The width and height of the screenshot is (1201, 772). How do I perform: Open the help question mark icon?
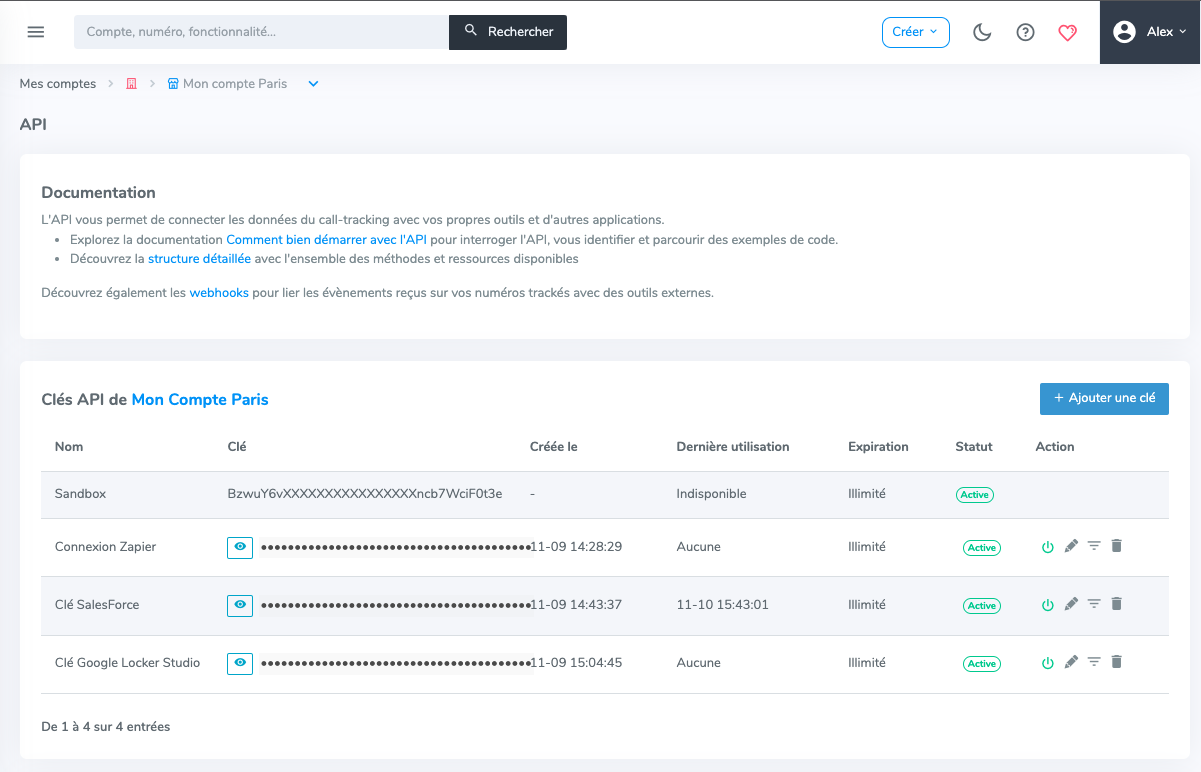[x=1025, y=32]
